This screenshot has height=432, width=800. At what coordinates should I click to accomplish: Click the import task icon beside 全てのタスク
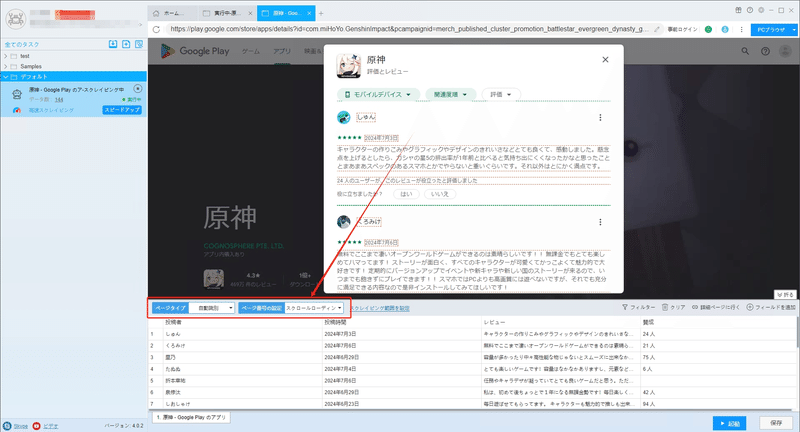(113, 44)
